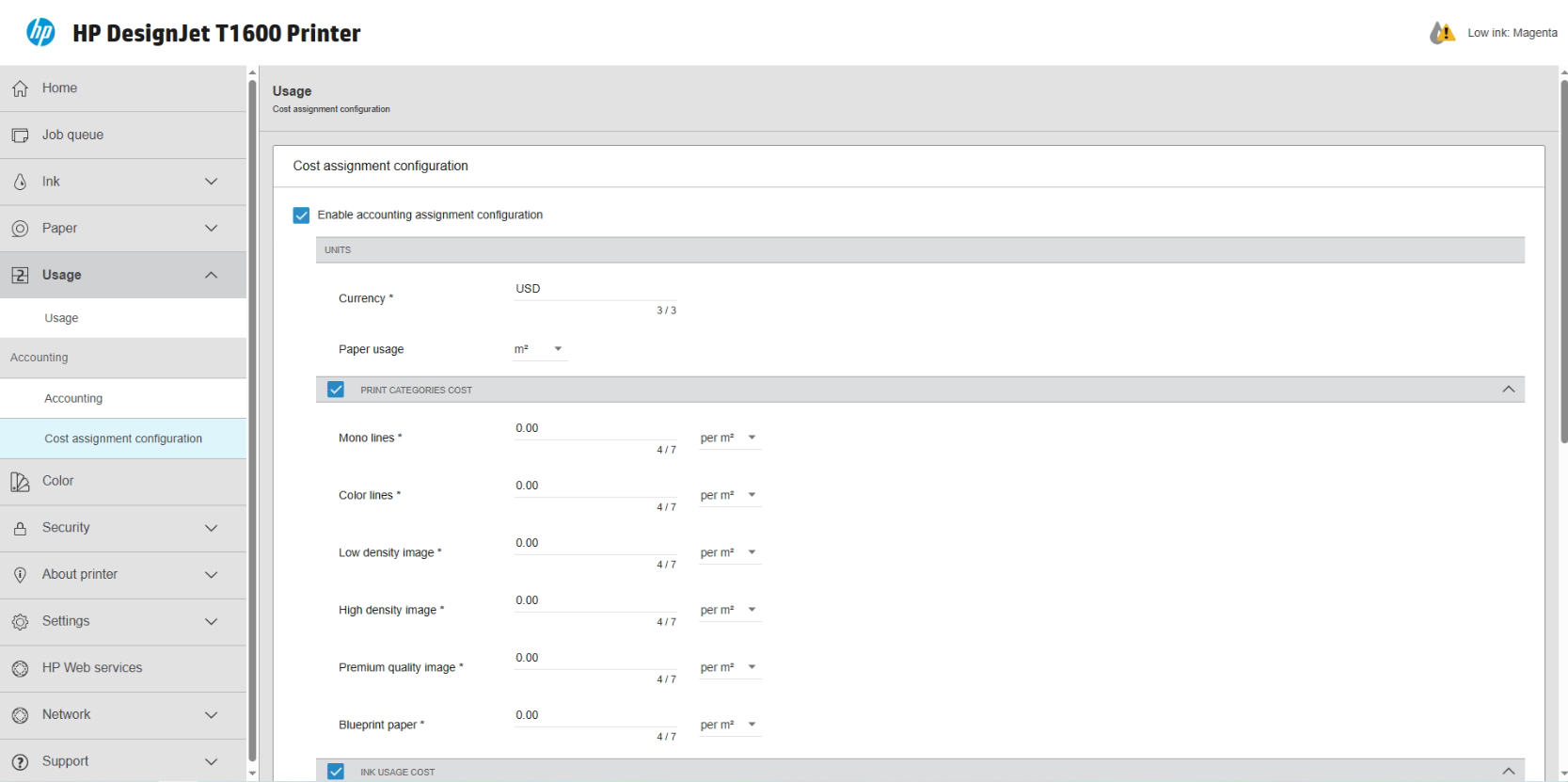Click the Premium quality image cost field

[x=594, y=658]
